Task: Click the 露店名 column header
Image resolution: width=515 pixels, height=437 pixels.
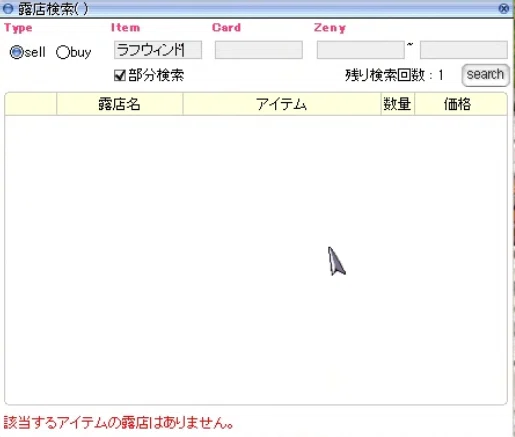Action: tap(120, 104)
